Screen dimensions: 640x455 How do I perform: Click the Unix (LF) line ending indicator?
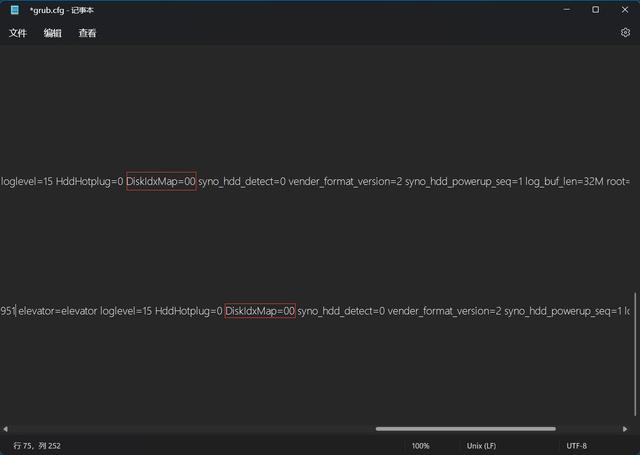[x=481, y=446]
